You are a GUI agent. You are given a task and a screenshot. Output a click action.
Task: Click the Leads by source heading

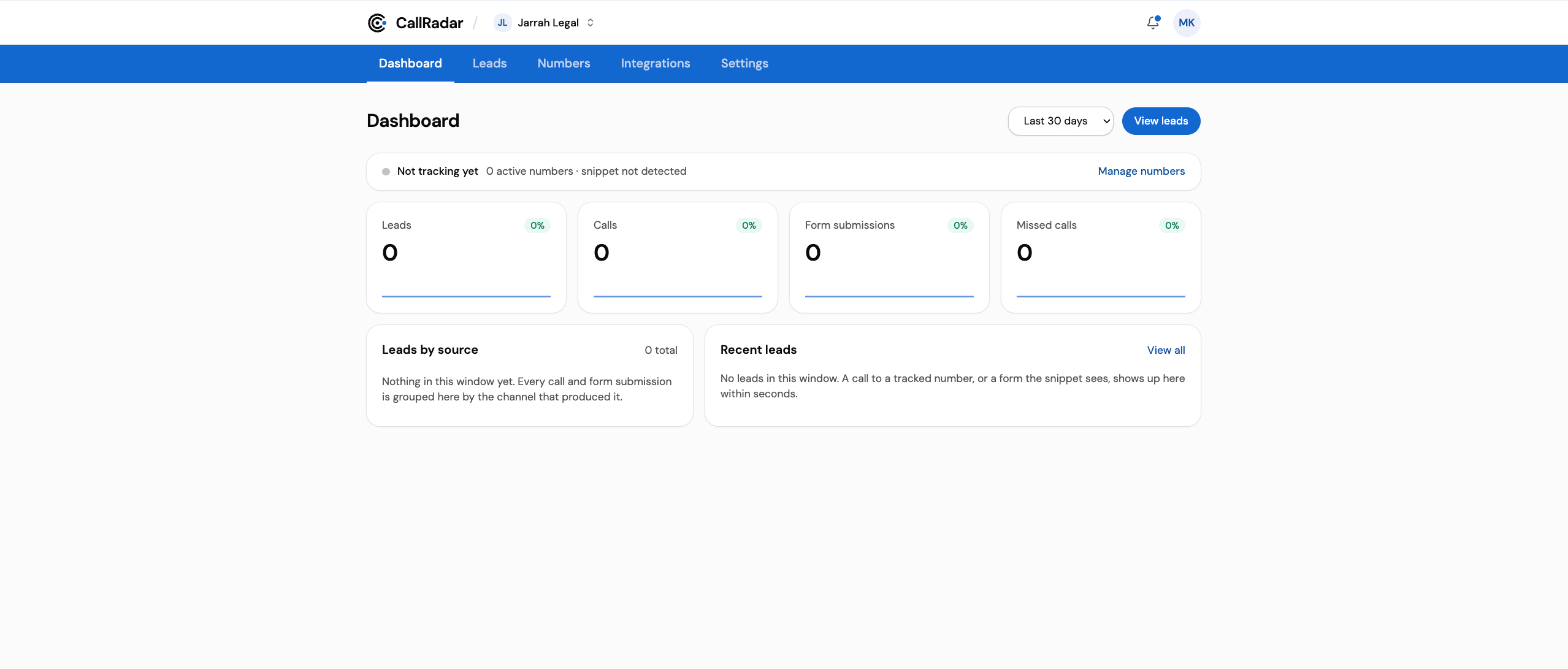tap(430, 350)
